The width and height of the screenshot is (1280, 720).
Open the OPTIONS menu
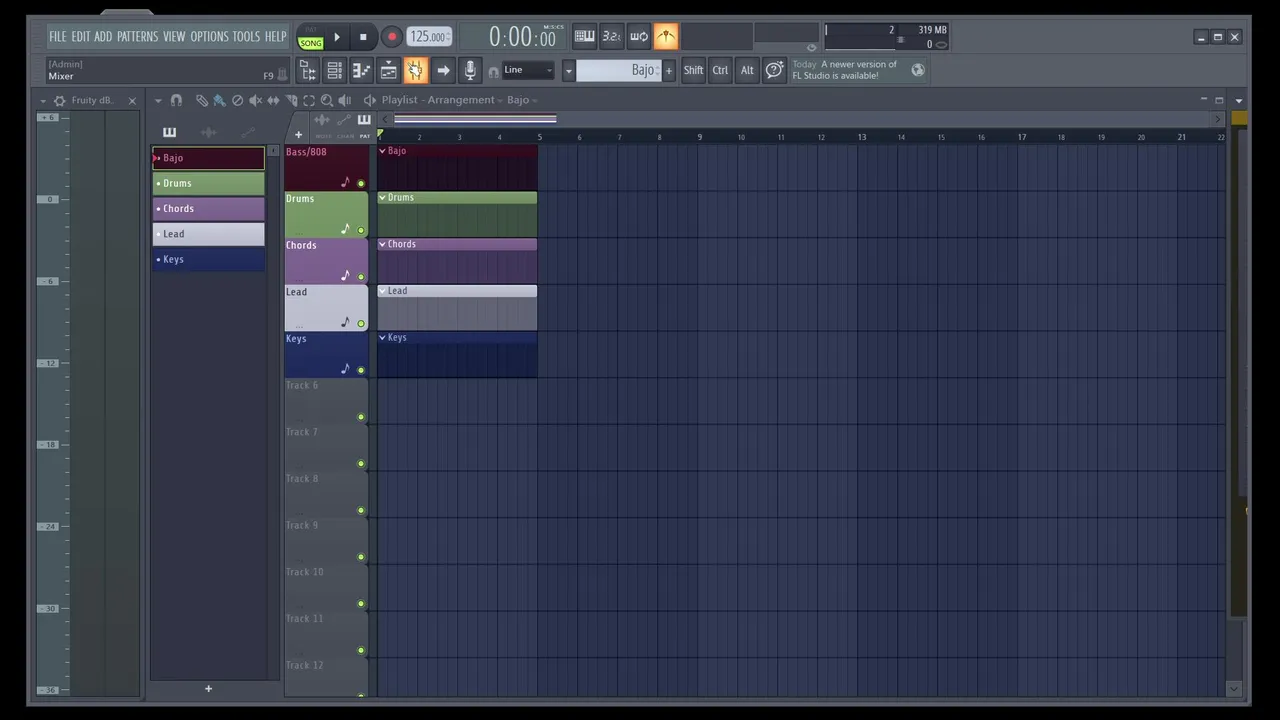coord(209,37)
